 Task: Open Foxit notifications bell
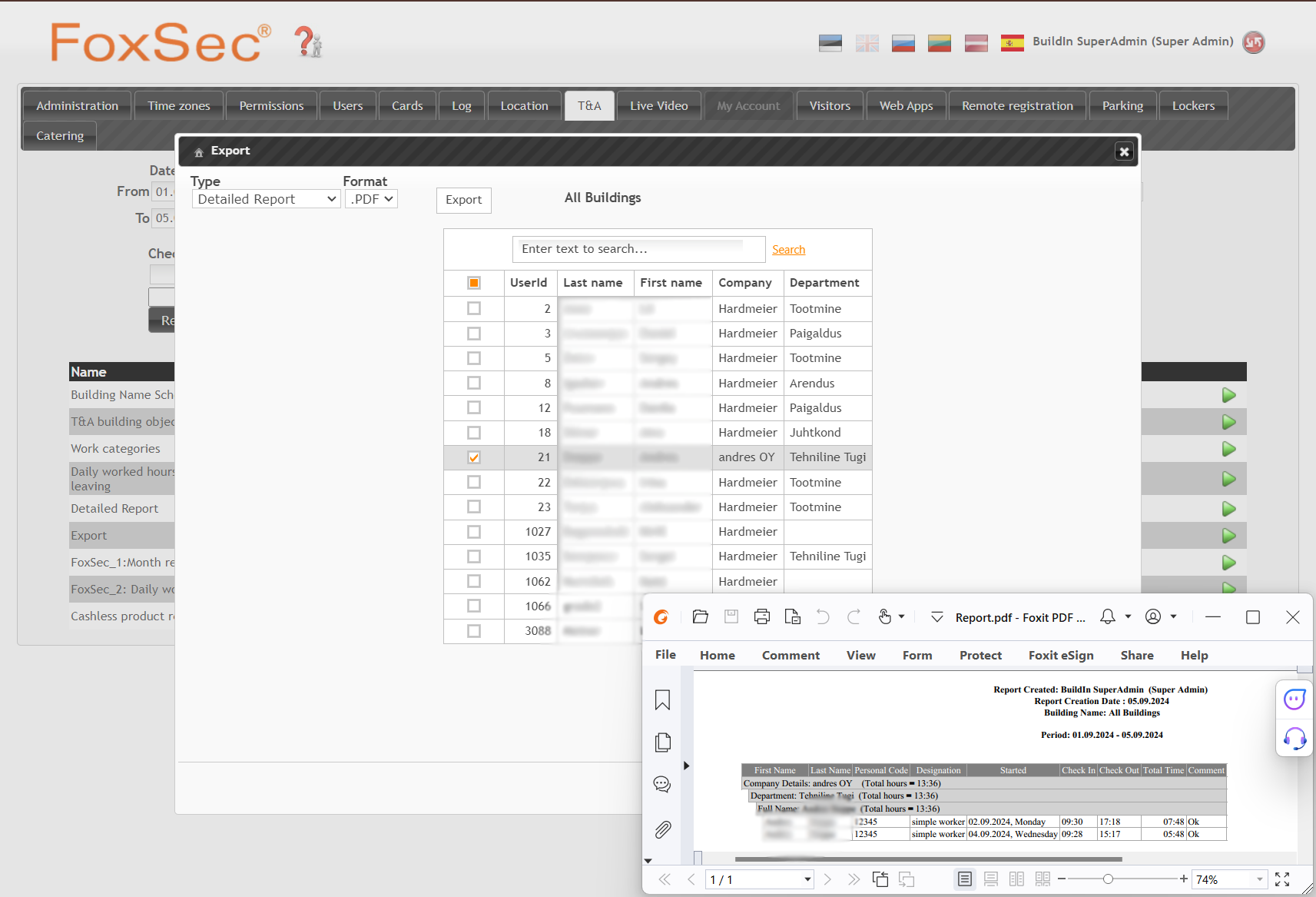1108,616
